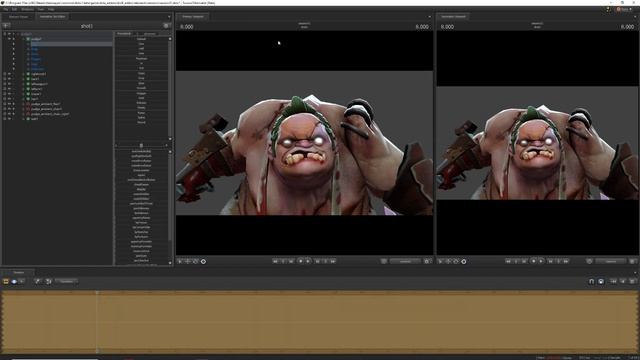The height and width of the screenshot is (360, 640).
Task: Select the pudge1 animation set
Action: [x=36, y=39]
